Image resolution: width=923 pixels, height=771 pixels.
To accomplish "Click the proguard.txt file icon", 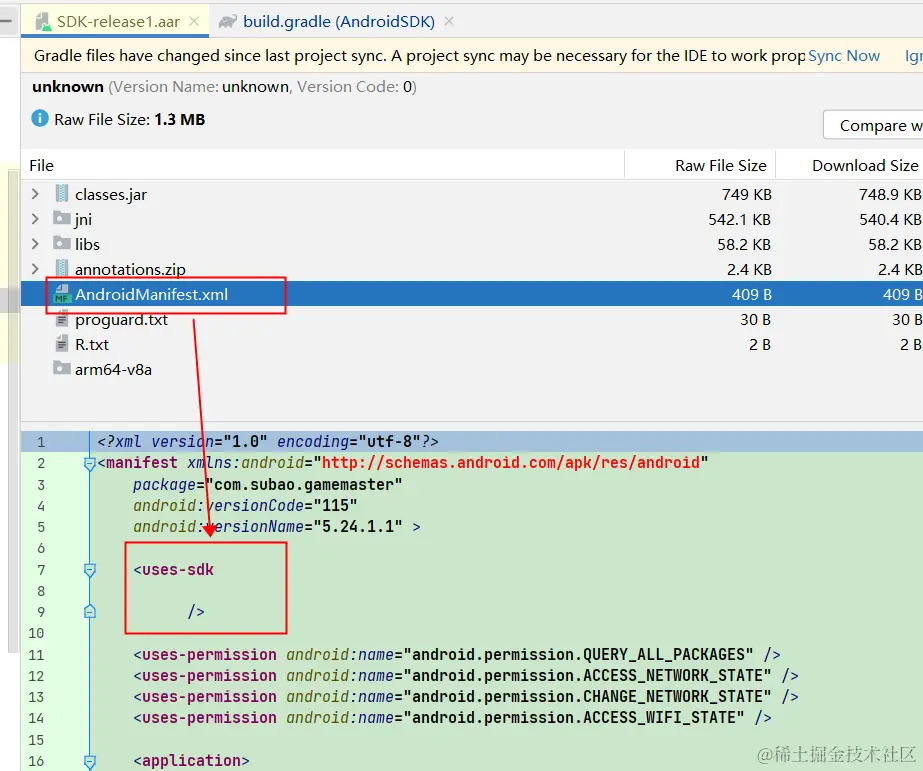I will [61, 320].
